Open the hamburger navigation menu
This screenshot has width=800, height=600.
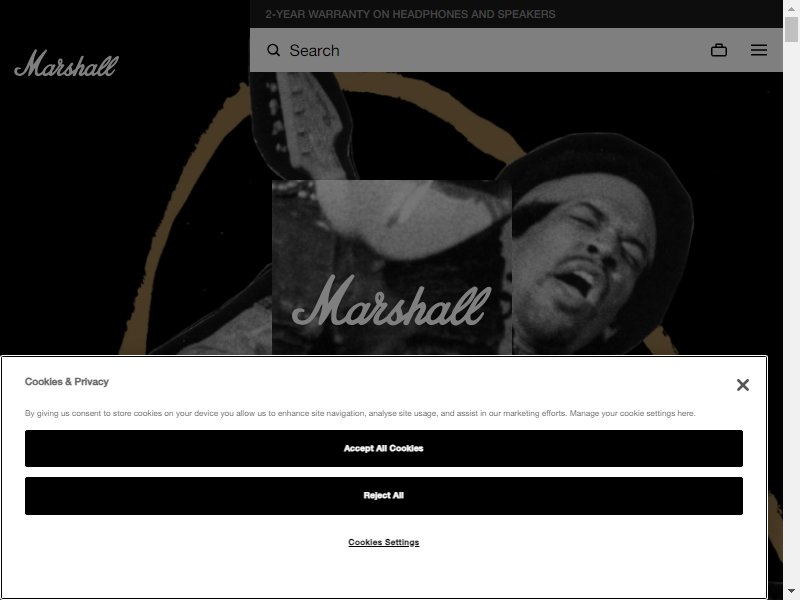759,50
